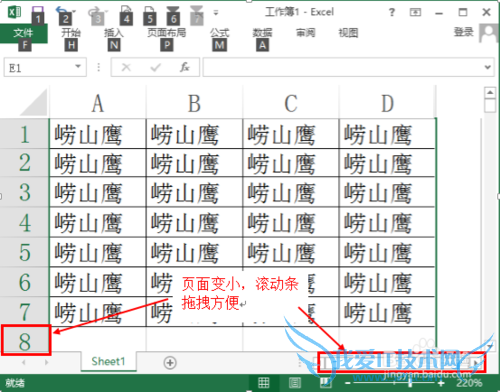This screenshot has width=500, height=392.
Task: Select row 6 header
Action: coord(24,282)
